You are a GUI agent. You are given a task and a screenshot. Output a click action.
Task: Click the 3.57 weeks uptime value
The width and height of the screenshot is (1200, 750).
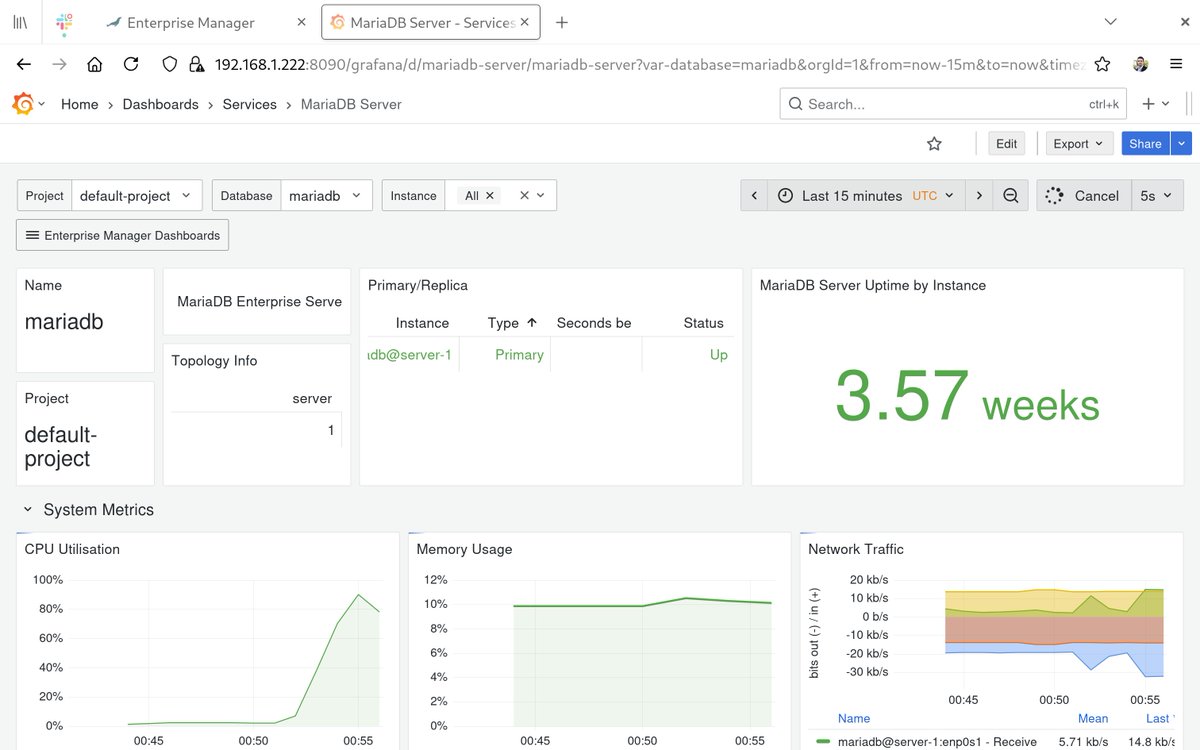(967, 396)
